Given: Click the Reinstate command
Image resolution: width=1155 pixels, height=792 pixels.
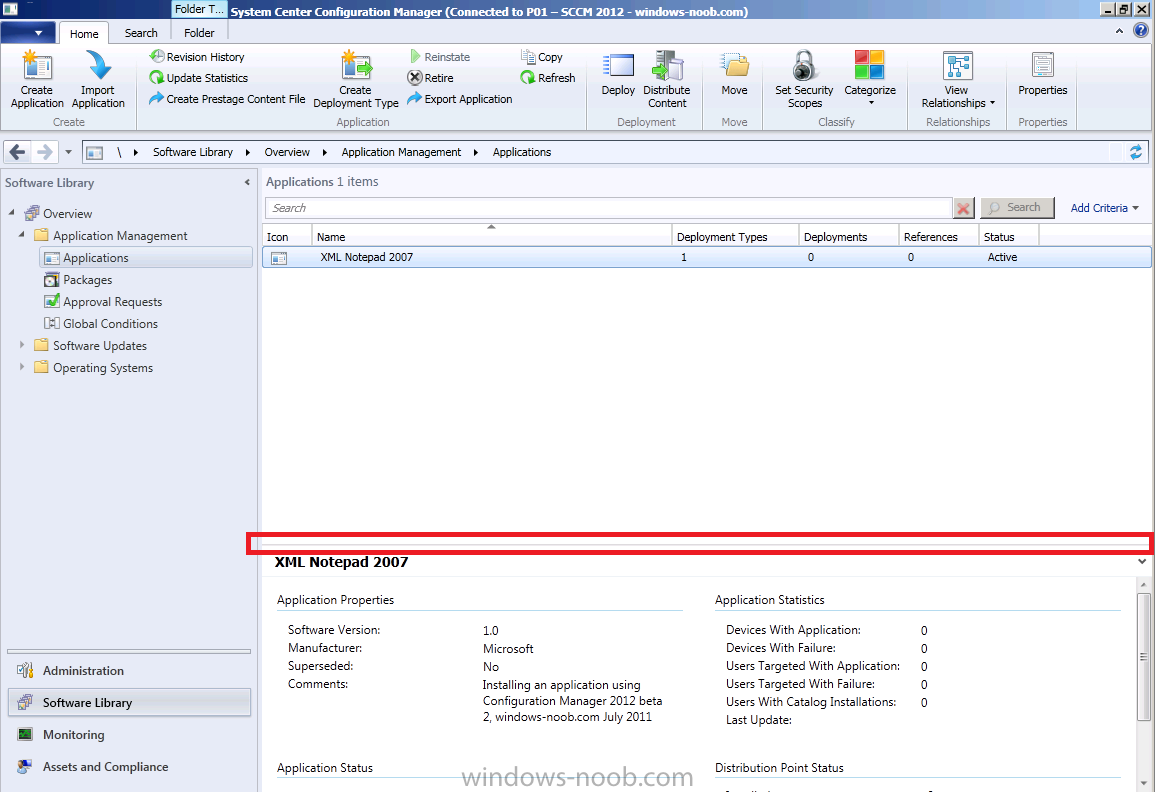Looking at the screenshot, I should tap(439, 57).
